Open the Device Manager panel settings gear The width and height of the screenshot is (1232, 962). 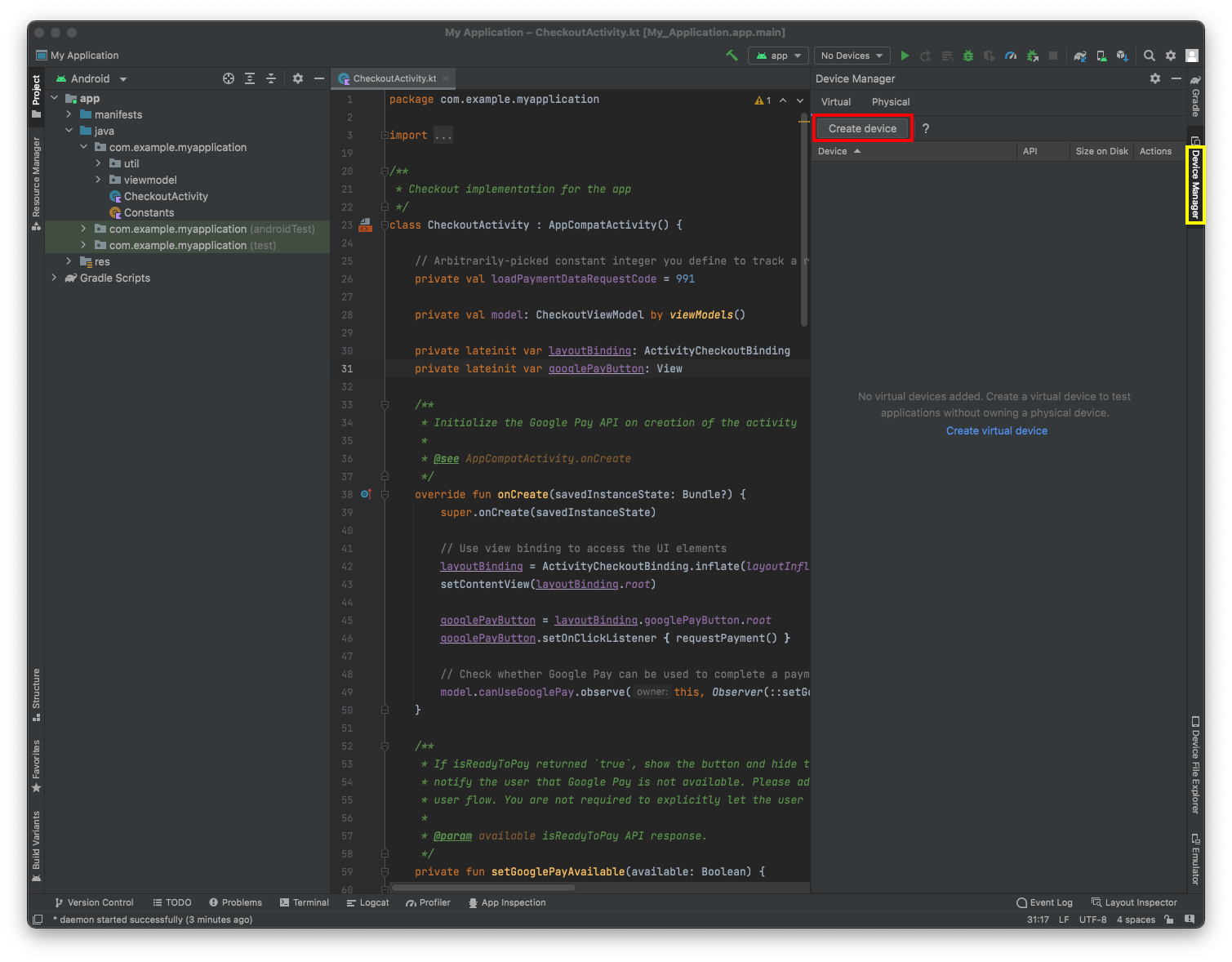click(x=1155, y=78)
